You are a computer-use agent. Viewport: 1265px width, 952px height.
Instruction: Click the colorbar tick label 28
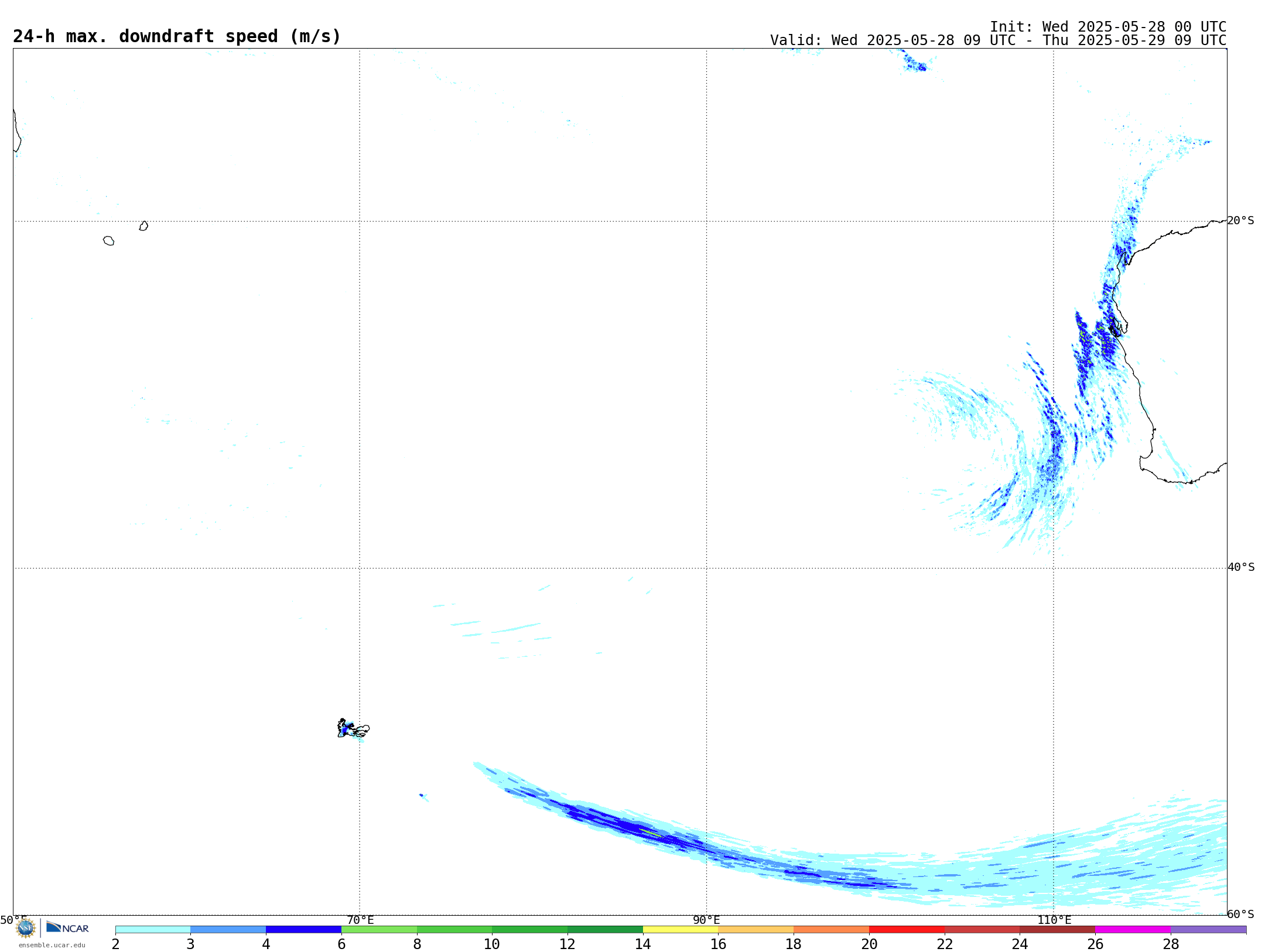coord(1171,944)
